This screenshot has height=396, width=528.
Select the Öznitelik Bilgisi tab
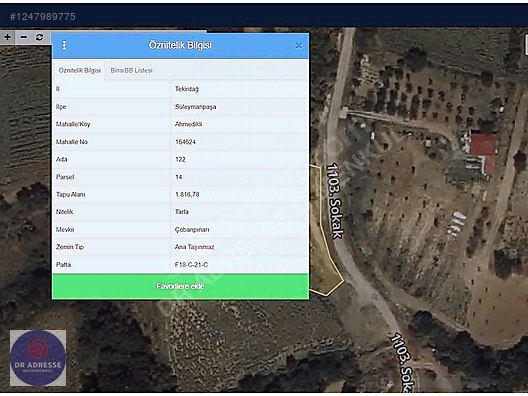click(x=79, y=70)
